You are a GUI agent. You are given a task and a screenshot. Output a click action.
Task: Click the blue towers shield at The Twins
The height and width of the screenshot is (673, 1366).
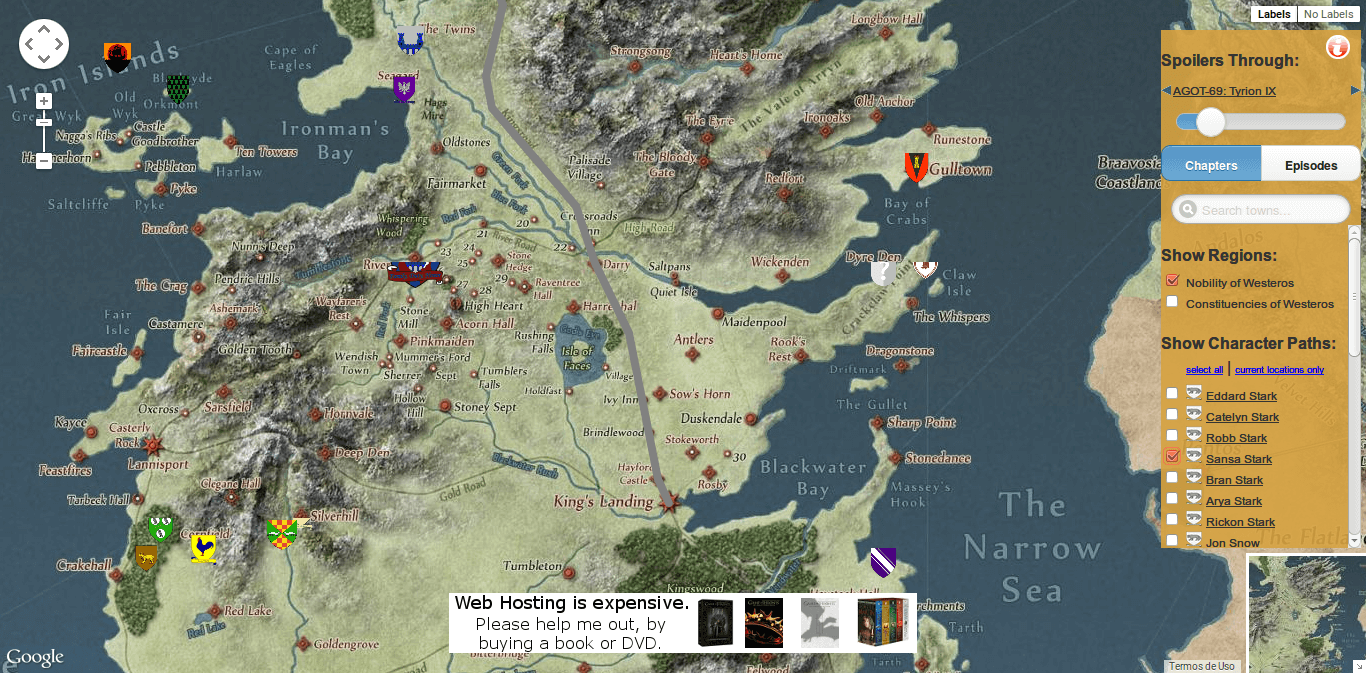coord(409,41)
